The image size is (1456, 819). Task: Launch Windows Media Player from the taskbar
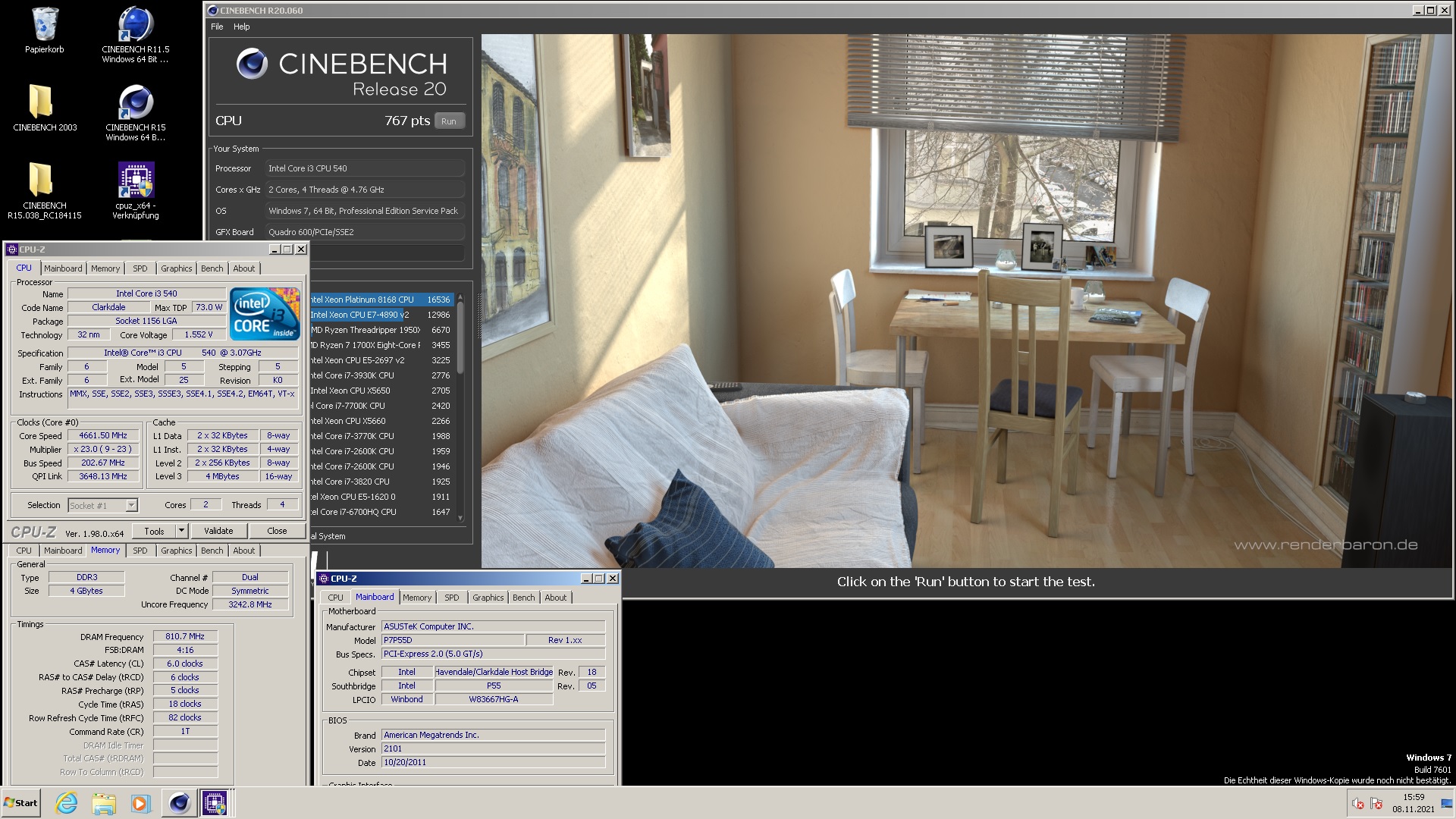140,803
